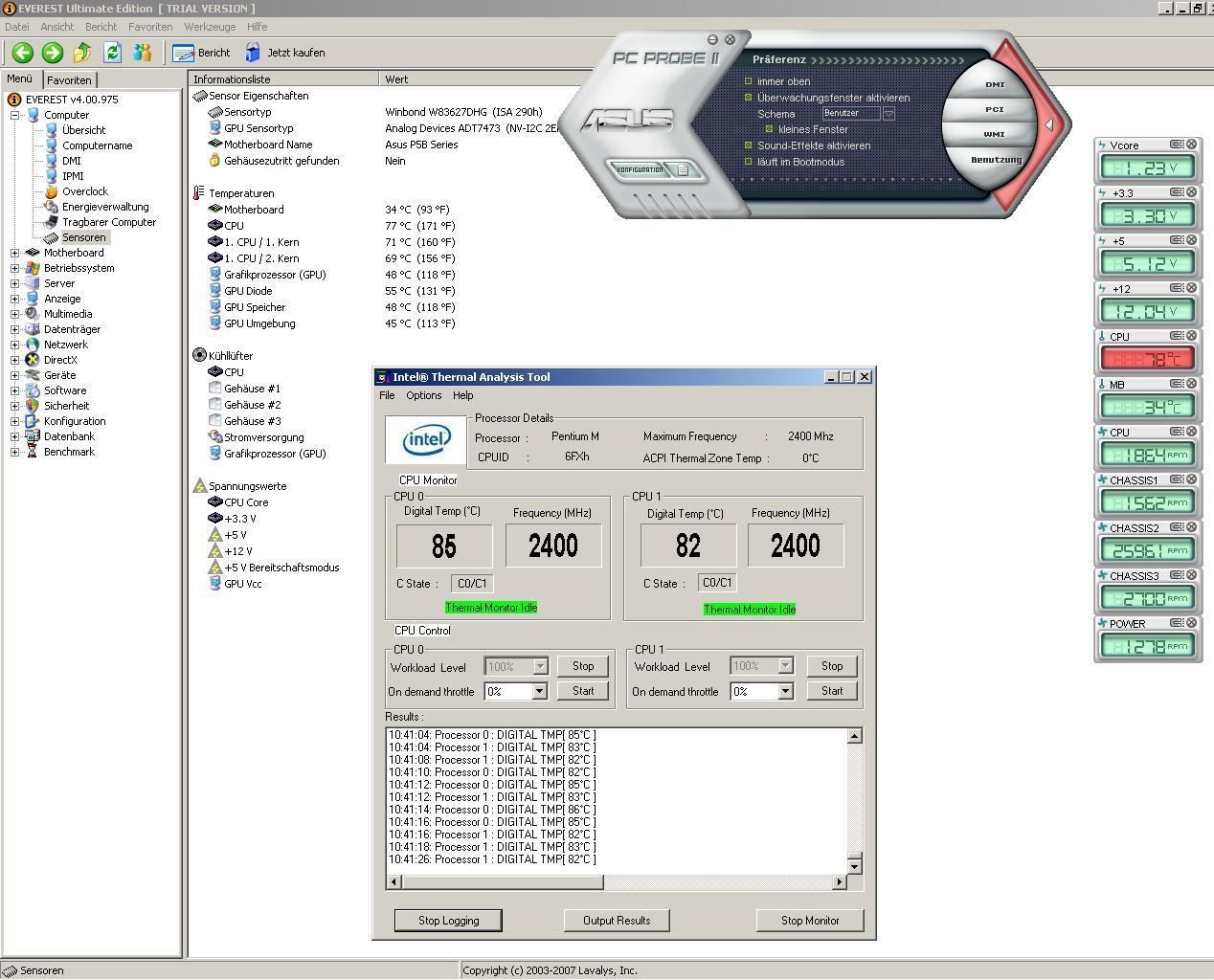Open settings icon on CHASSIS1 panel
Image resolution: width=1214 pixels, height=980 pixels.
click(x=1177, y=479)
